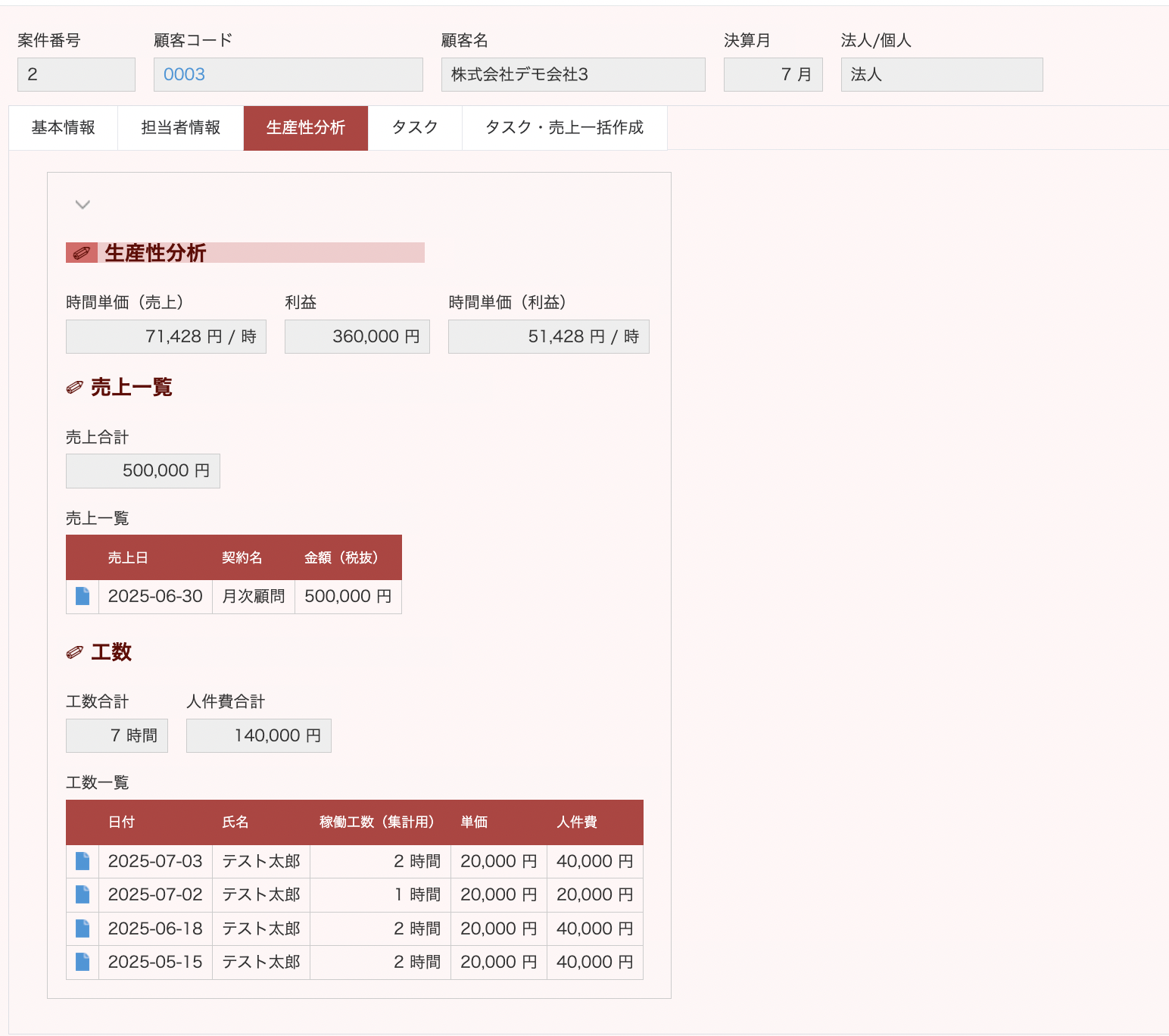Image resolution: width=1169 pixels, height=1036 pixels.
Task: Click the 顧客名 field 株式会社デモ会社3
Action: tap(573, 74)
